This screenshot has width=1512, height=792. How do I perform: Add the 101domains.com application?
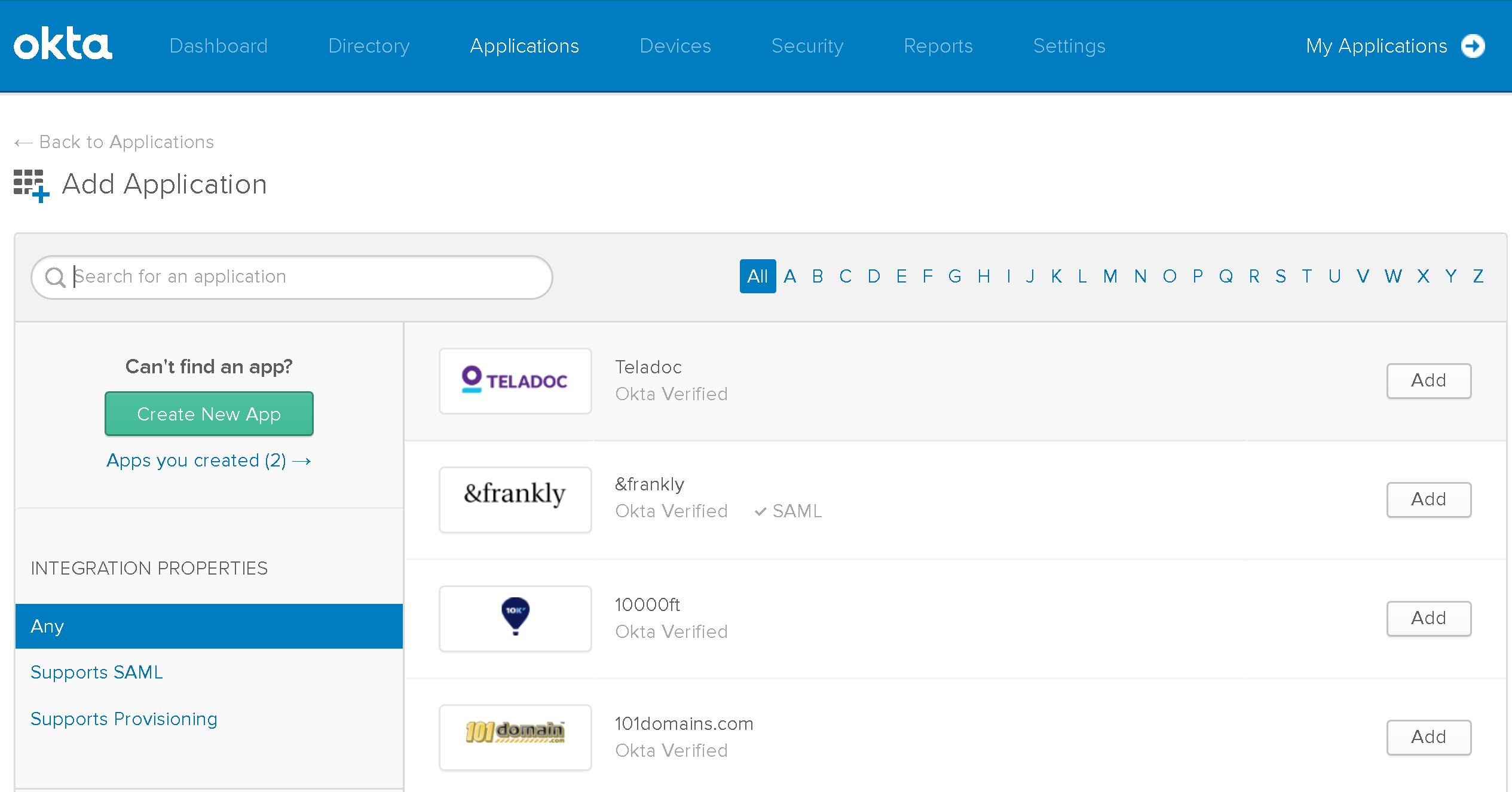tap(1429, 738)
